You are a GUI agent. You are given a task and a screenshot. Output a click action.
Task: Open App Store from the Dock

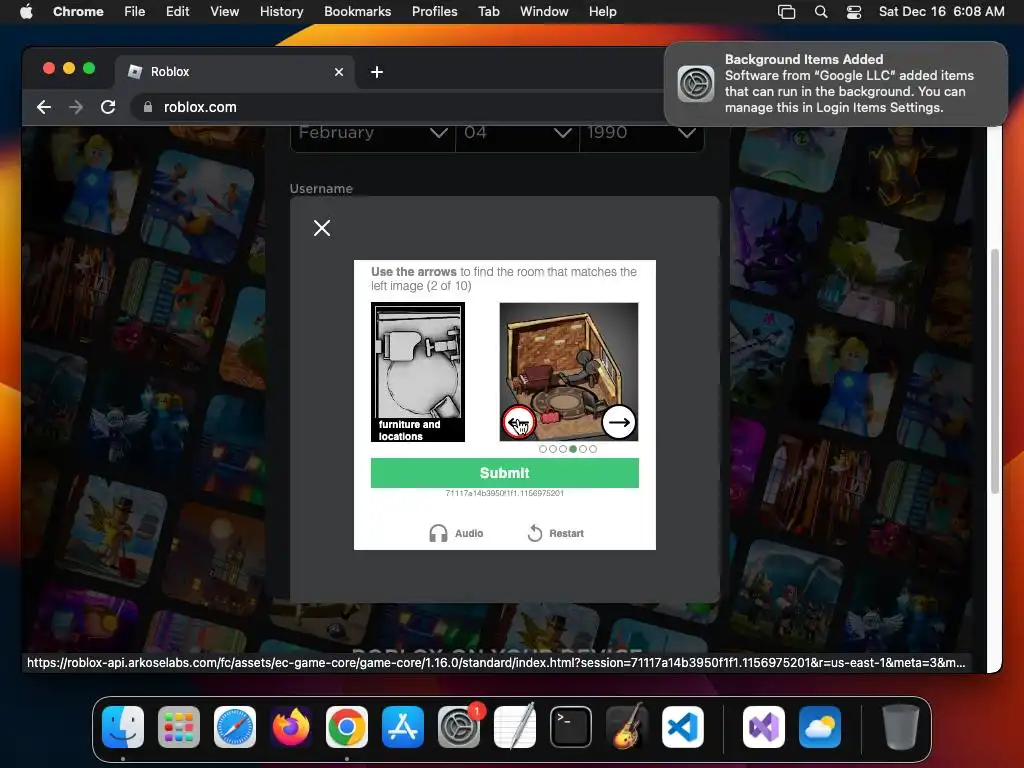pyautogui.click(x=403, y=727)
